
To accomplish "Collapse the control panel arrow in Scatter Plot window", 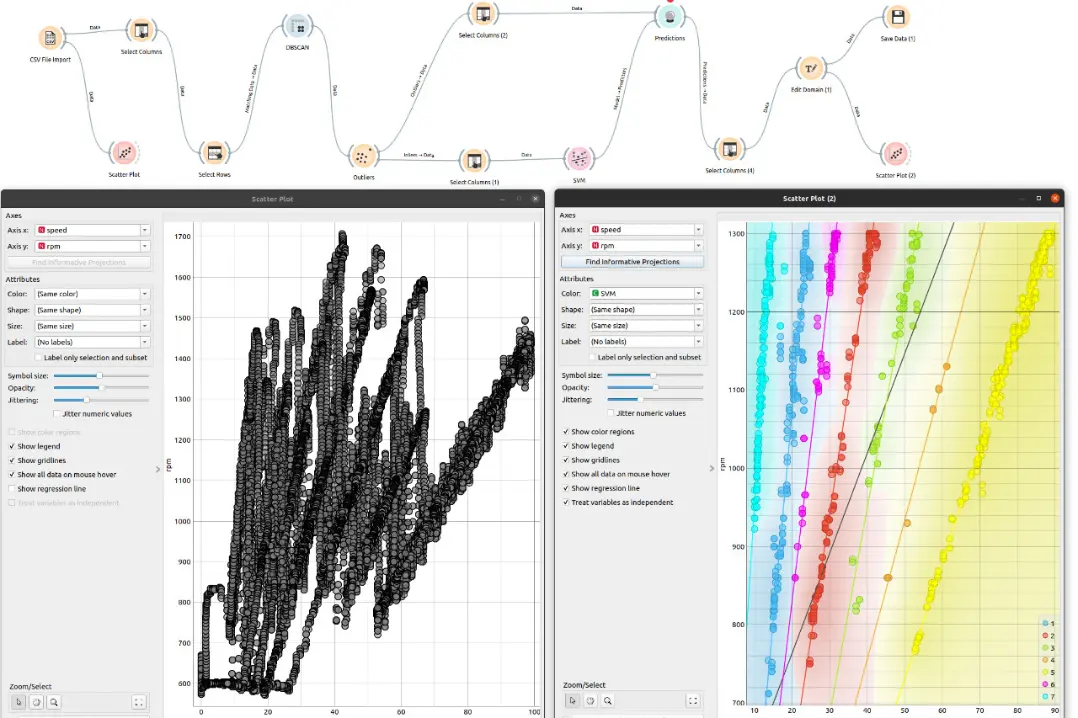I will [158, 469].
